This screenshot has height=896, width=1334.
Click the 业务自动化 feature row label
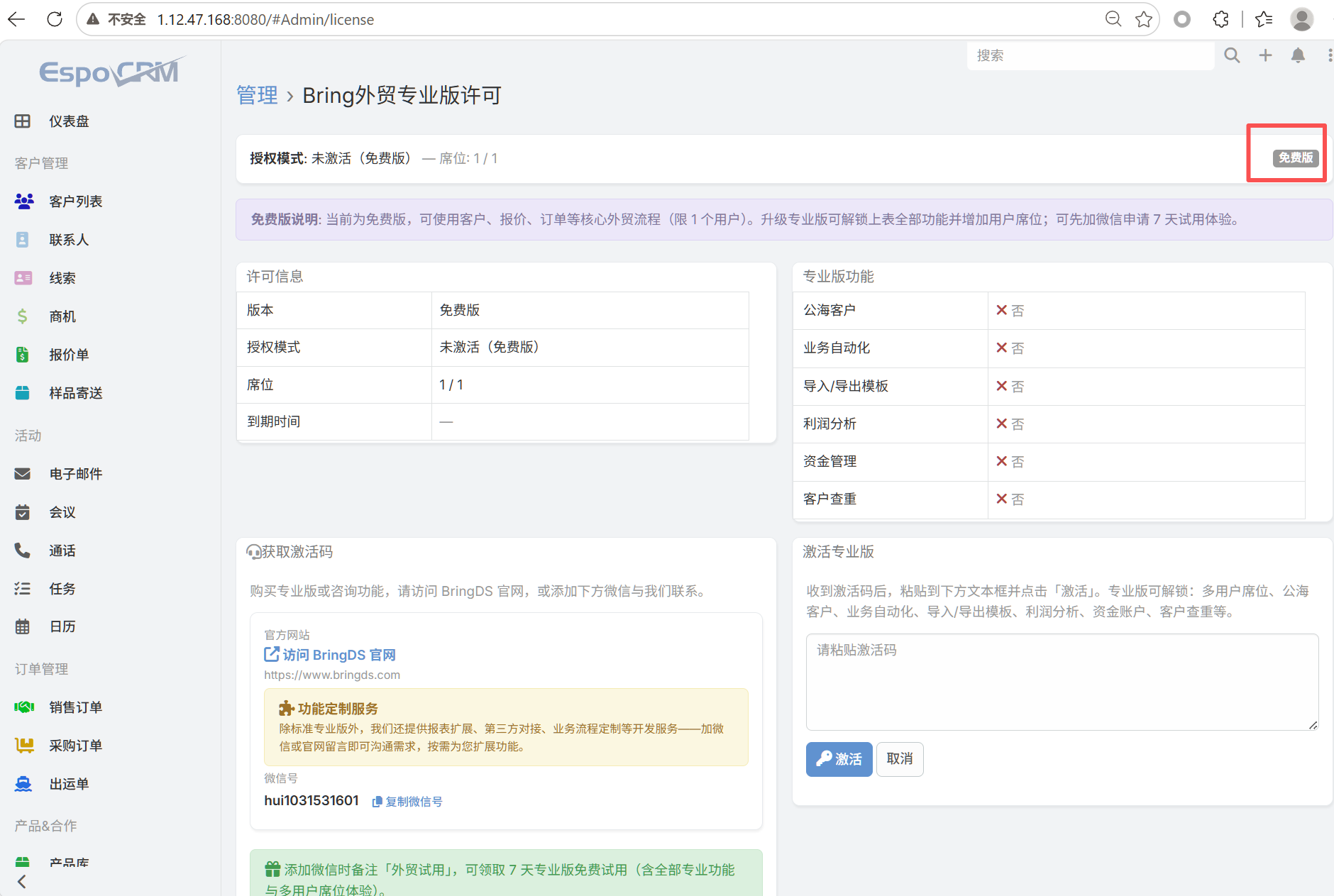click(x=837, y=348)
